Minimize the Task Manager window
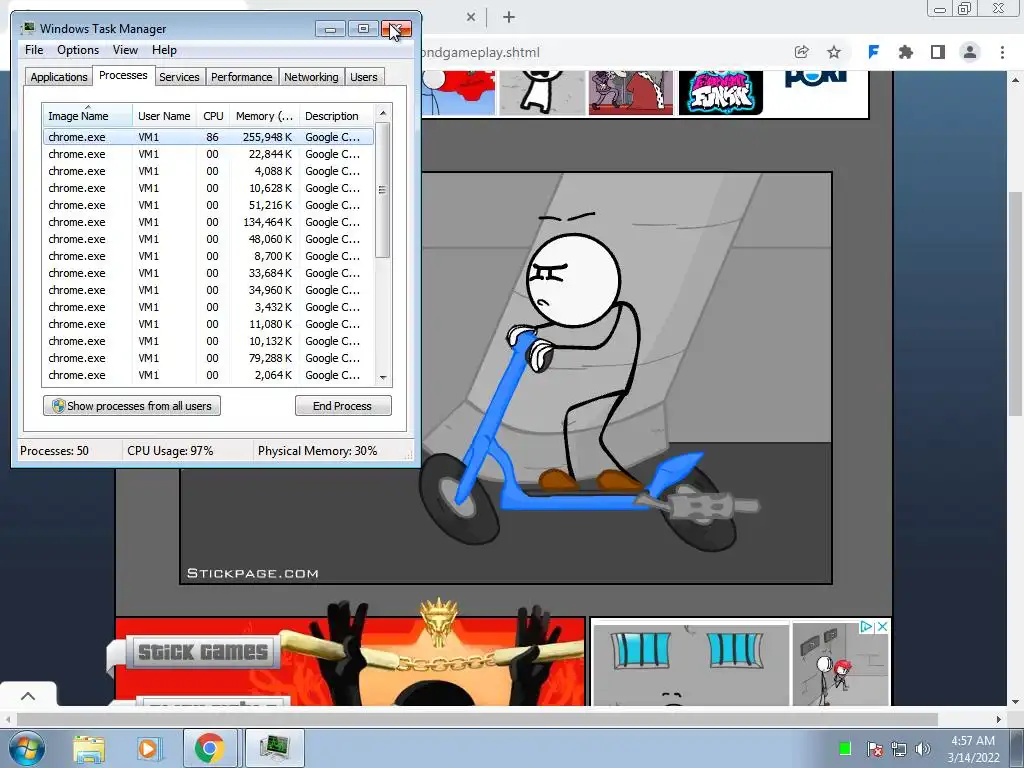 coord(330,29)
